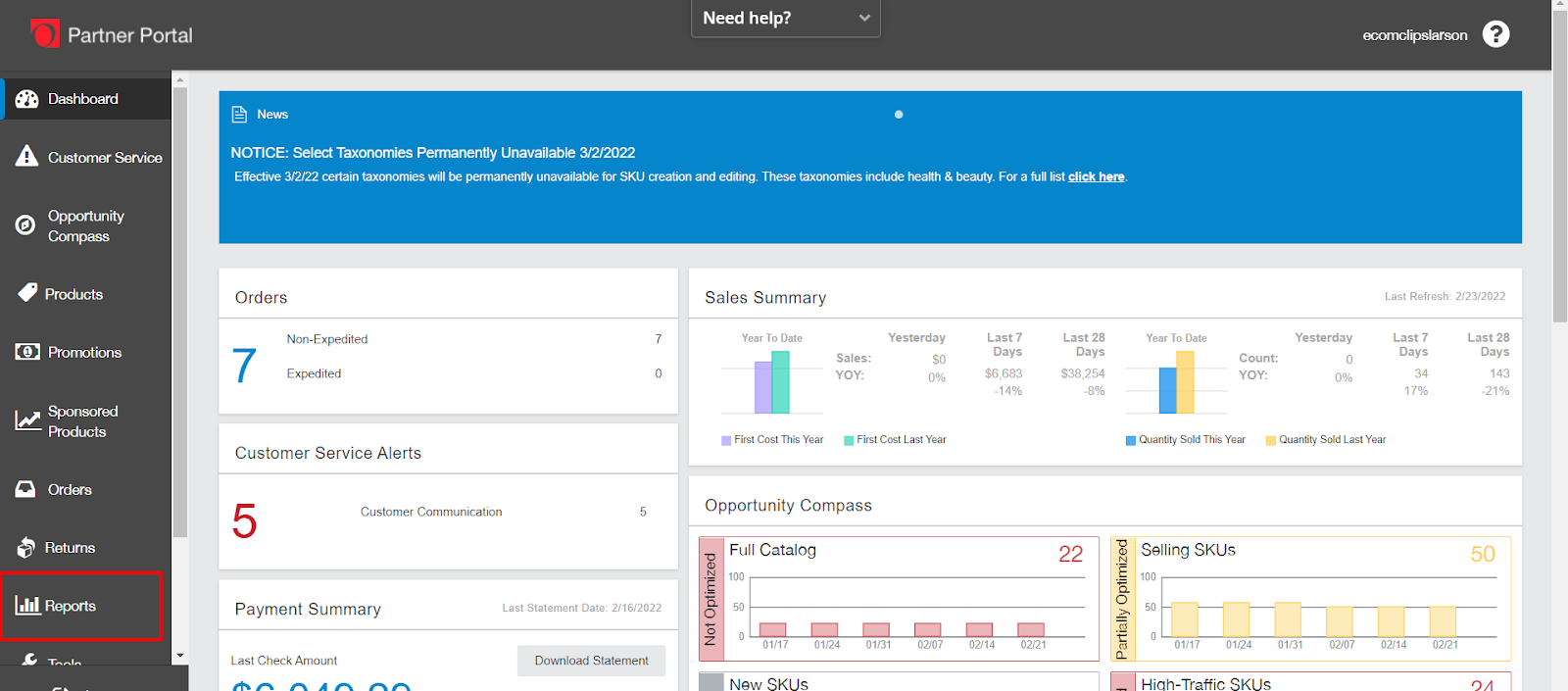Follow the 'click here' link in notice
Viewport: 1568px width, 691px height.
[x=1096, y=176]
